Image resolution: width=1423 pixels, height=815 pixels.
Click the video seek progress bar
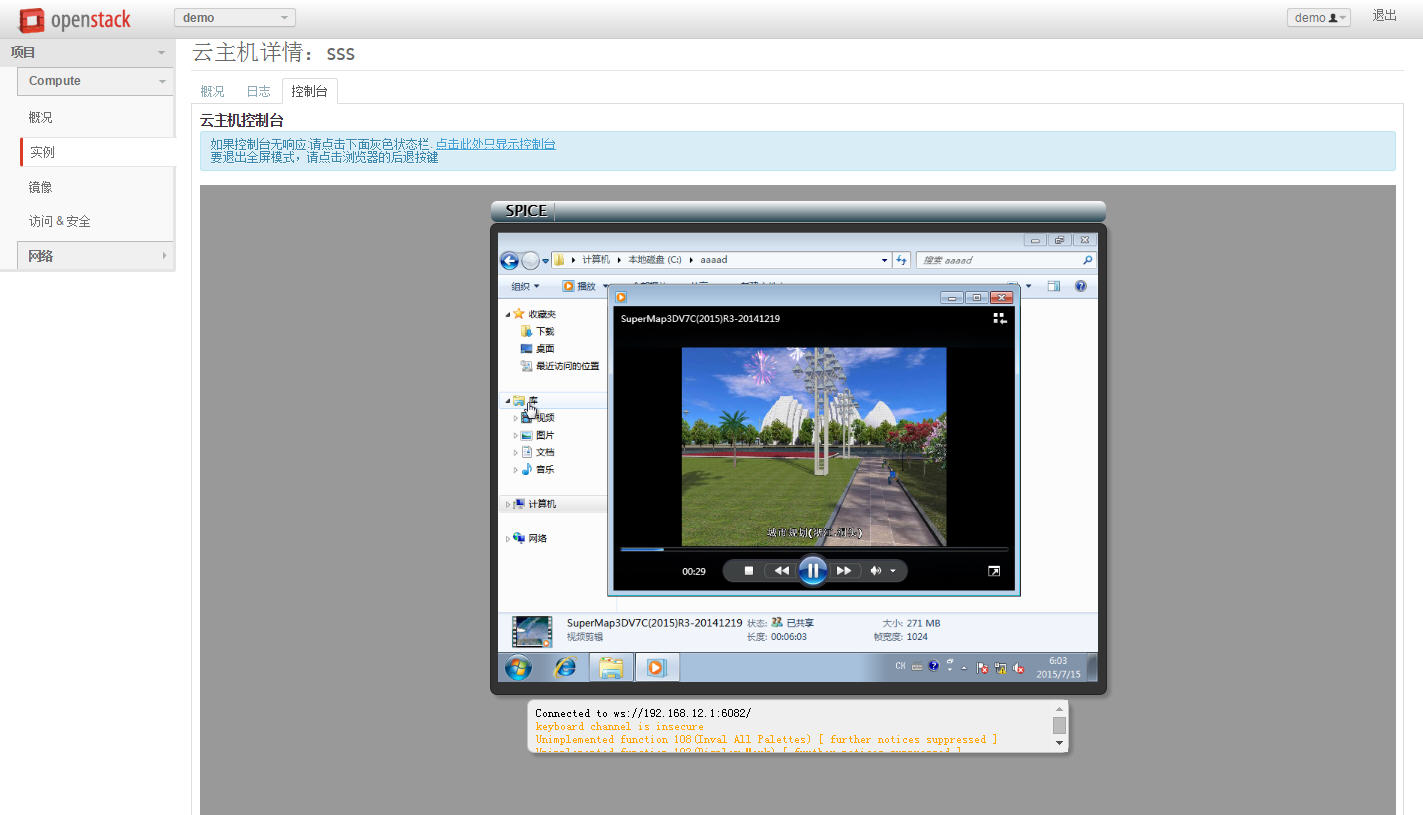pos(814,549)
